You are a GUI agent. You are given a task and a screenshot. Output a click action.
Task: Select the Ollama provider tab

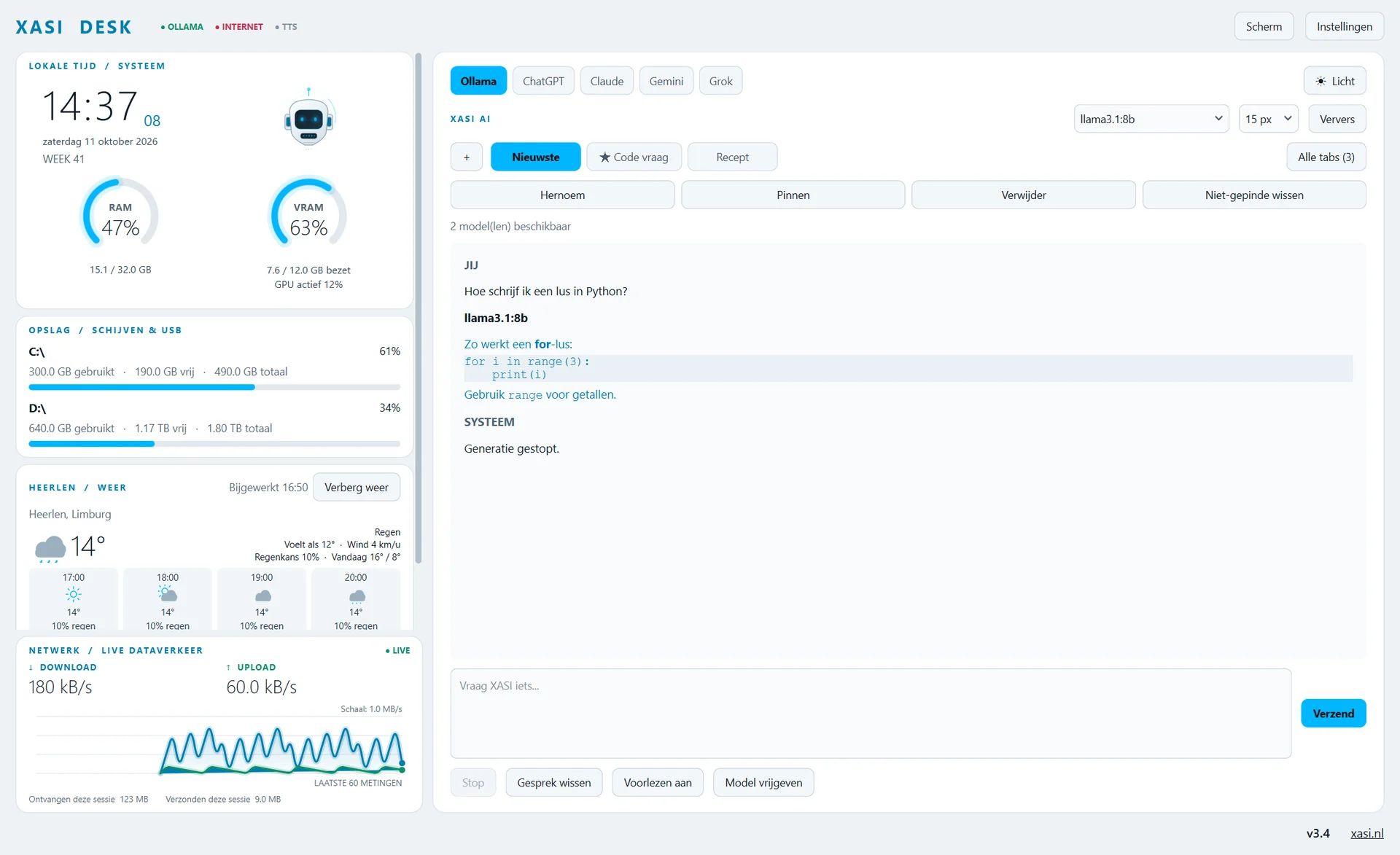478,81
